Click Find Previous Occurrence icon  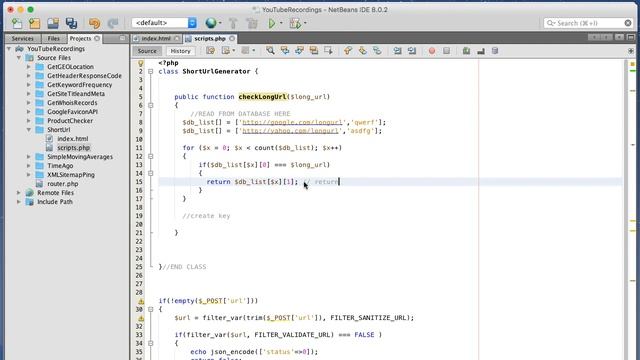284,51
